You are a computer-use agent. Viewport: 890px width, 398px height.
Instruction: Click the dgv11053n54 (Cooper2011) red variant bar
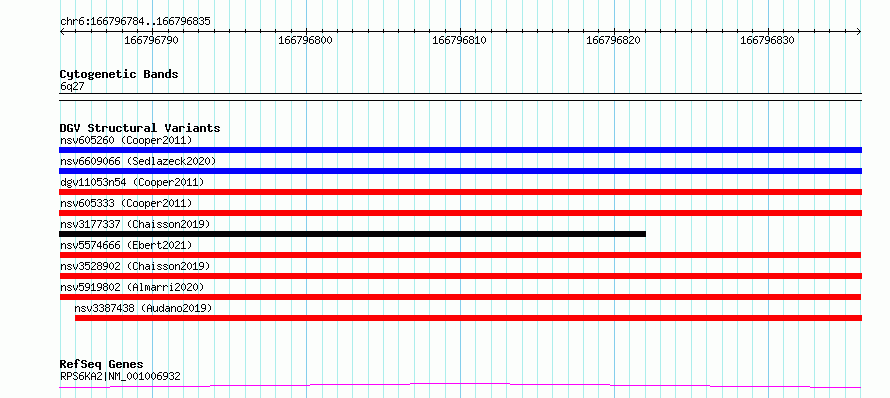click(460, 192)
